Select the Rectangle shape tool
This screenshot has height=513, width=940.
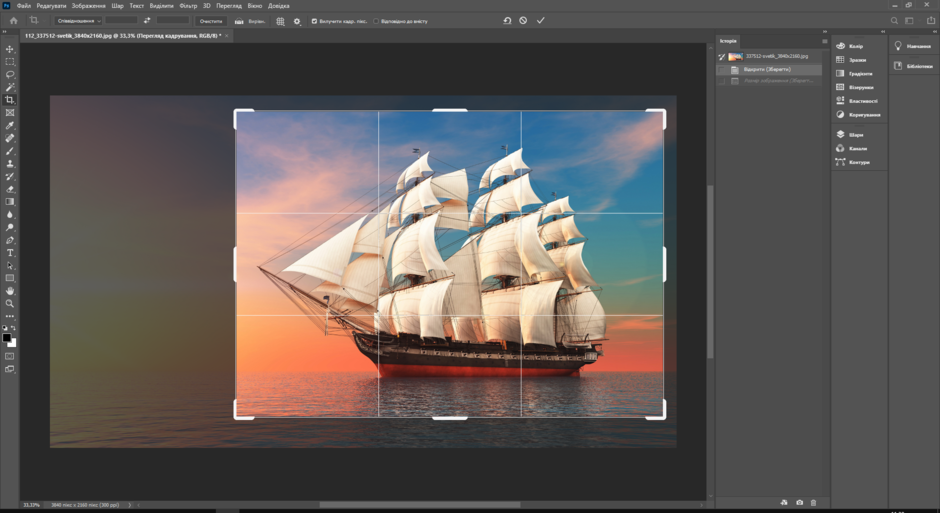(10, 278)
